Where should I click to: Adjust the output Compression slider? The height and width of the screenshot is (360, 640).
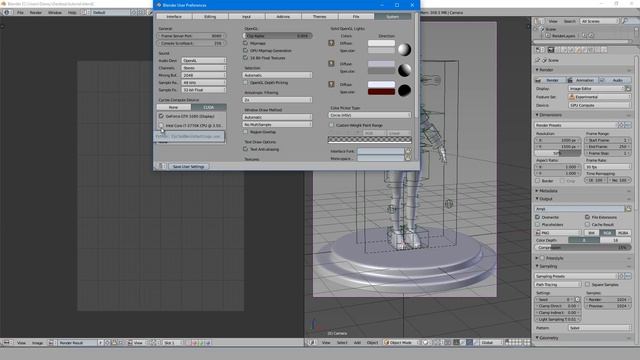coord(583,248)
